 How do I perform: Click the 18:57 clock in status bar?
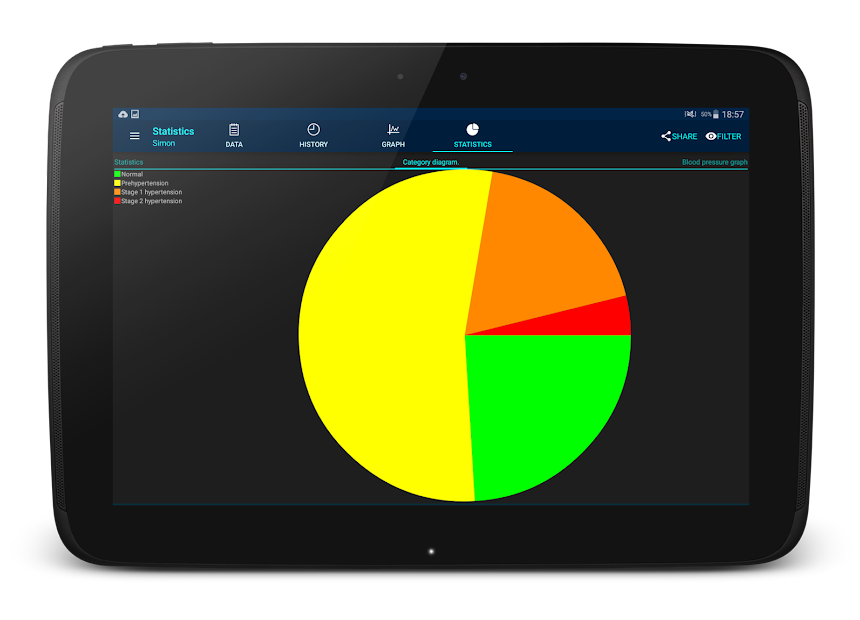pos(733,114)
